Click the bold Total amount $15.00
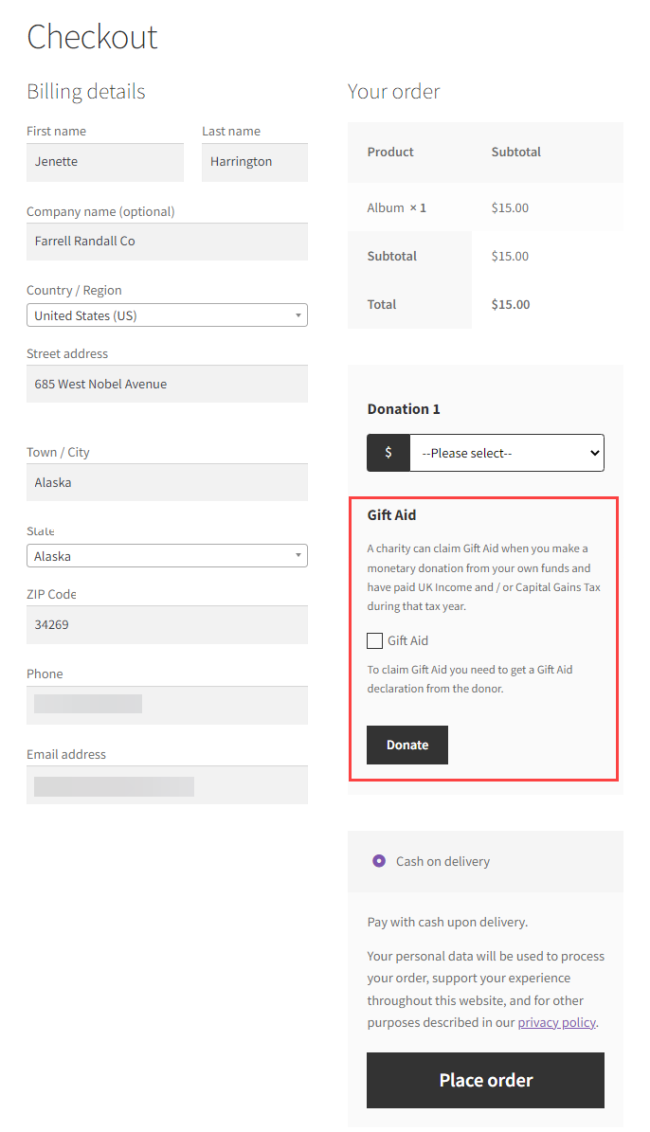Image resolution: width=650 pixels, height=1132 pixels. pyautogui.click(x=510, y=305)
